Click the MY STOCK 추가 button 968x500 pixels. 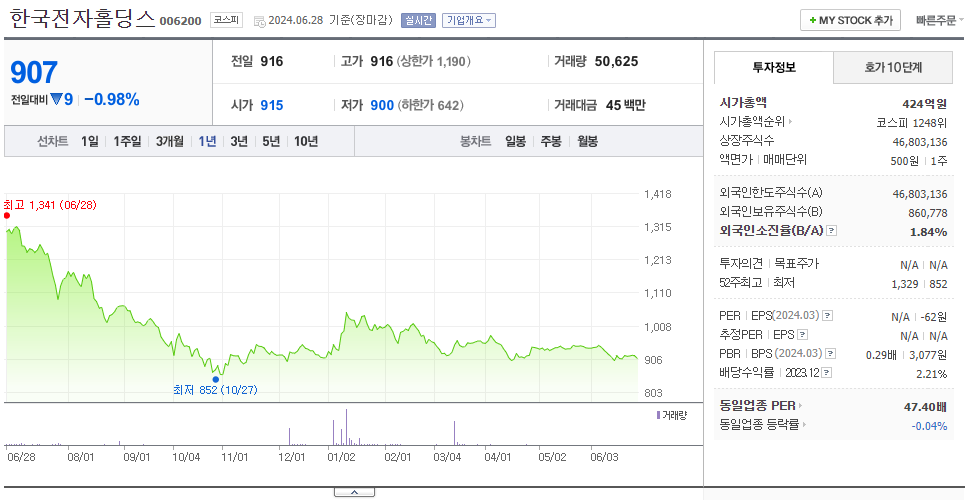(850, 20)
